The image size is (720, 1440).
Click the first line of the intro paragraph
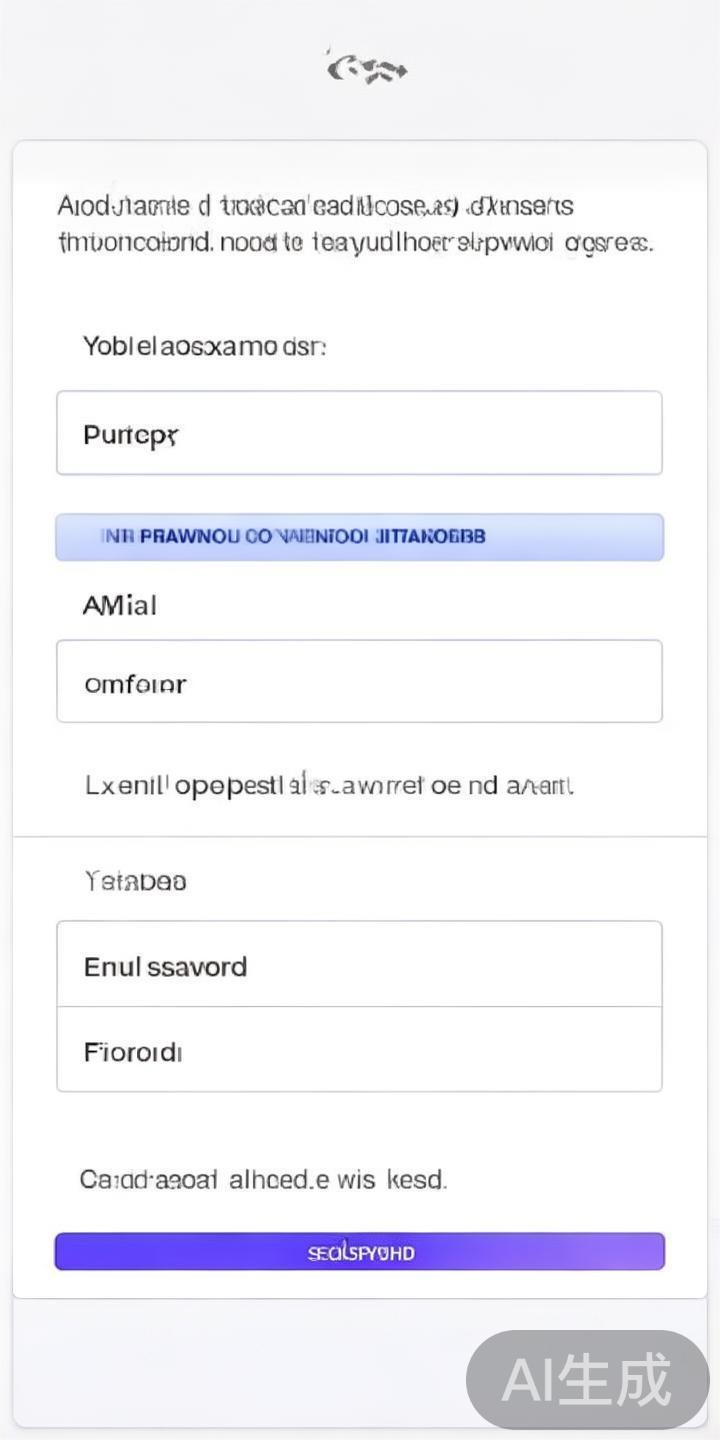(x=315, y=206)
